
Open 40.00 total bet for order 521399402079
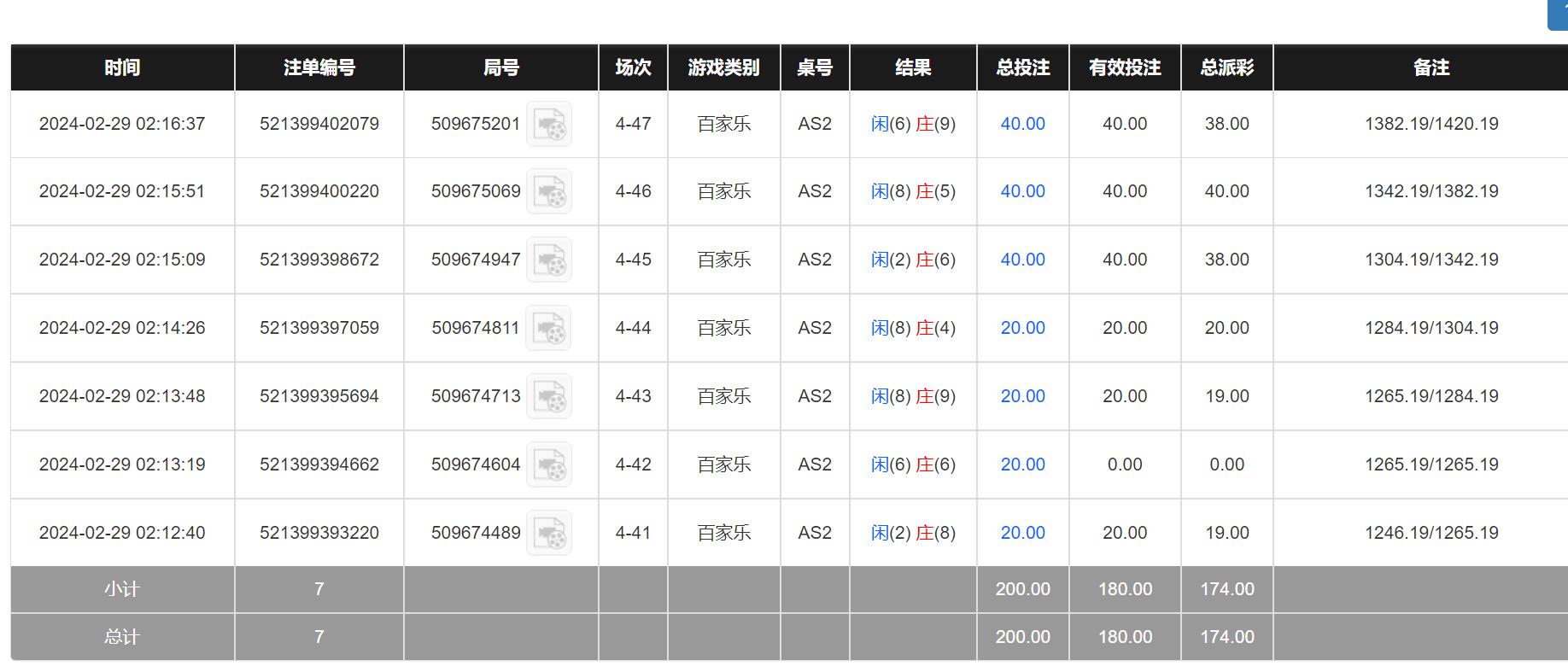(x=1022, y=124)
